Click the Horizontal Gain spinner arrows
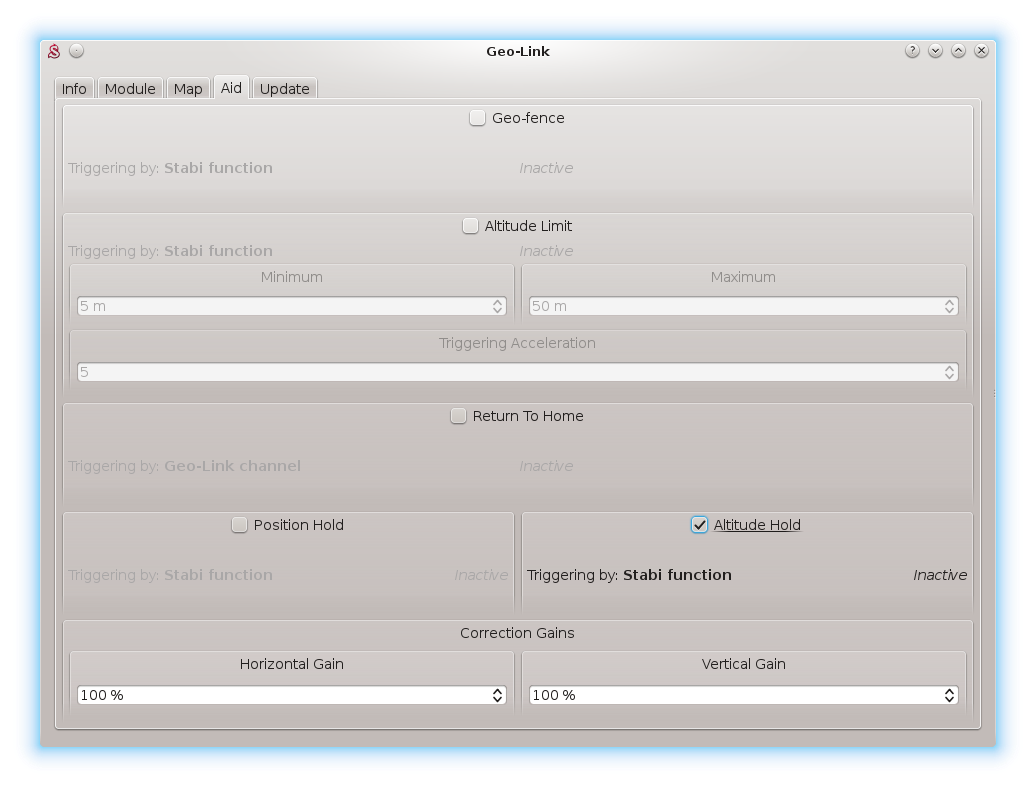 coord(497,695)
